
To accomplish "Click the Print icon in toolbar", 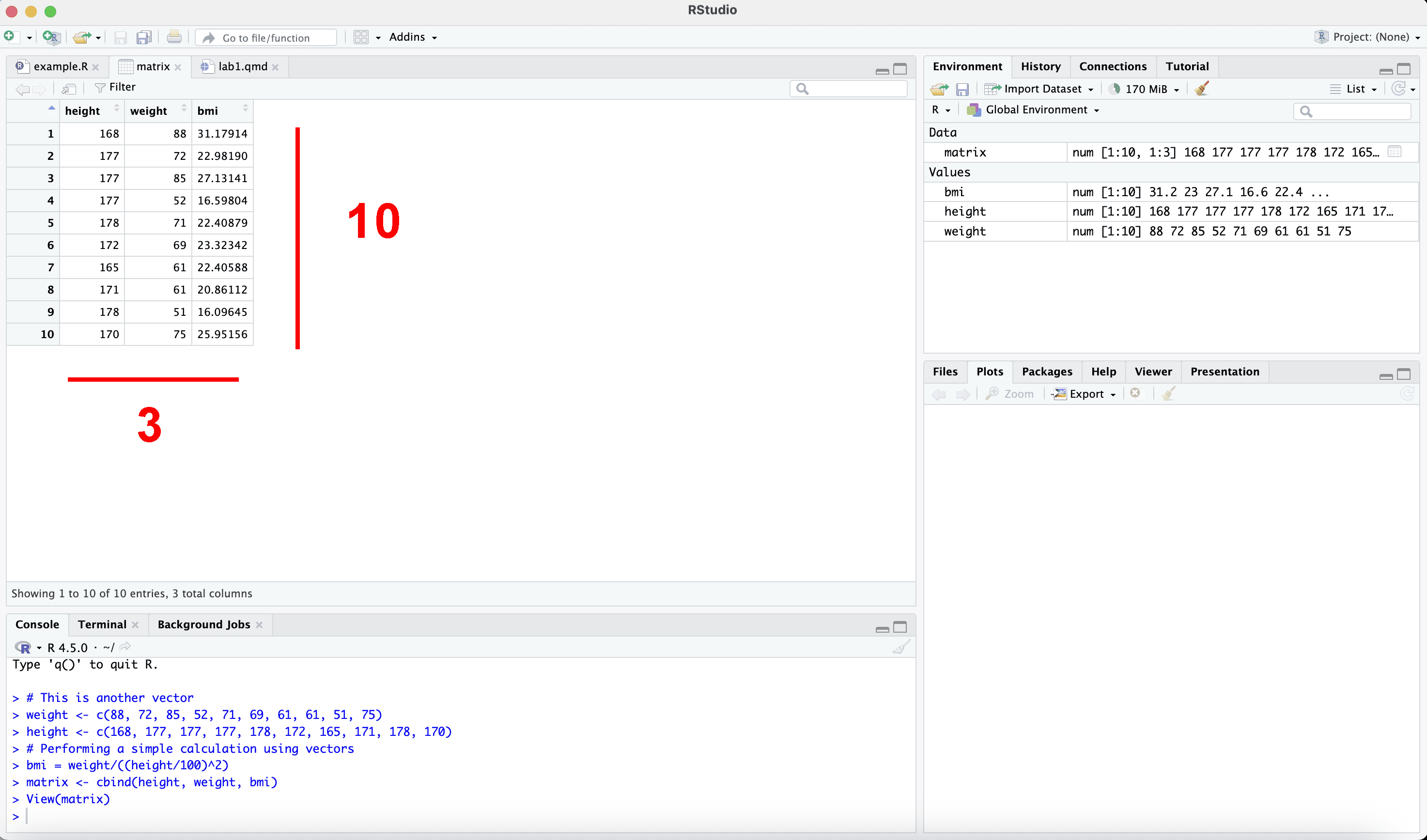I will (174, 37).
